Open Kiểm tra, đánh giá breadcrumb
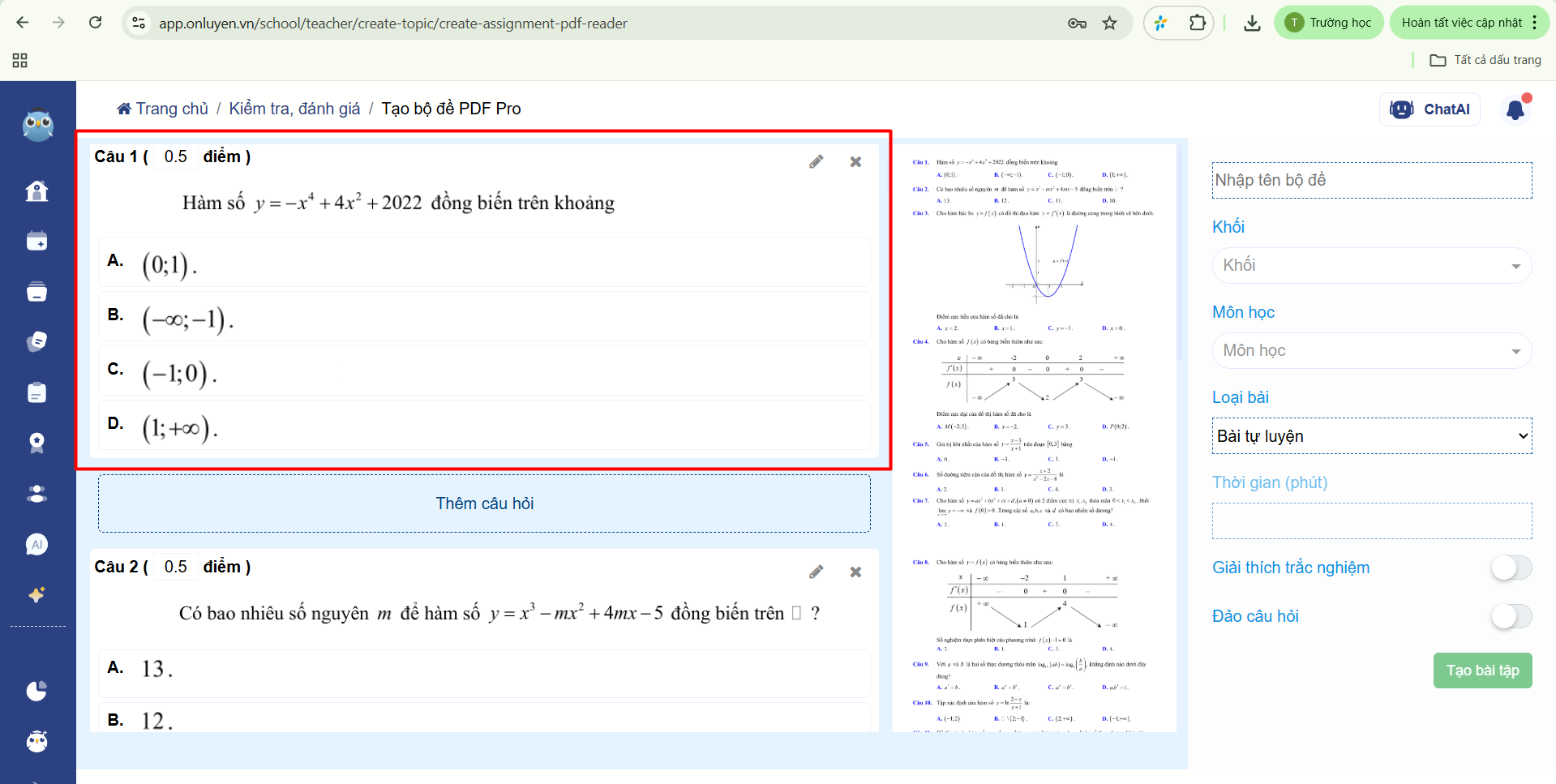Screen dimensions: 1556x784 coord(294,109)
